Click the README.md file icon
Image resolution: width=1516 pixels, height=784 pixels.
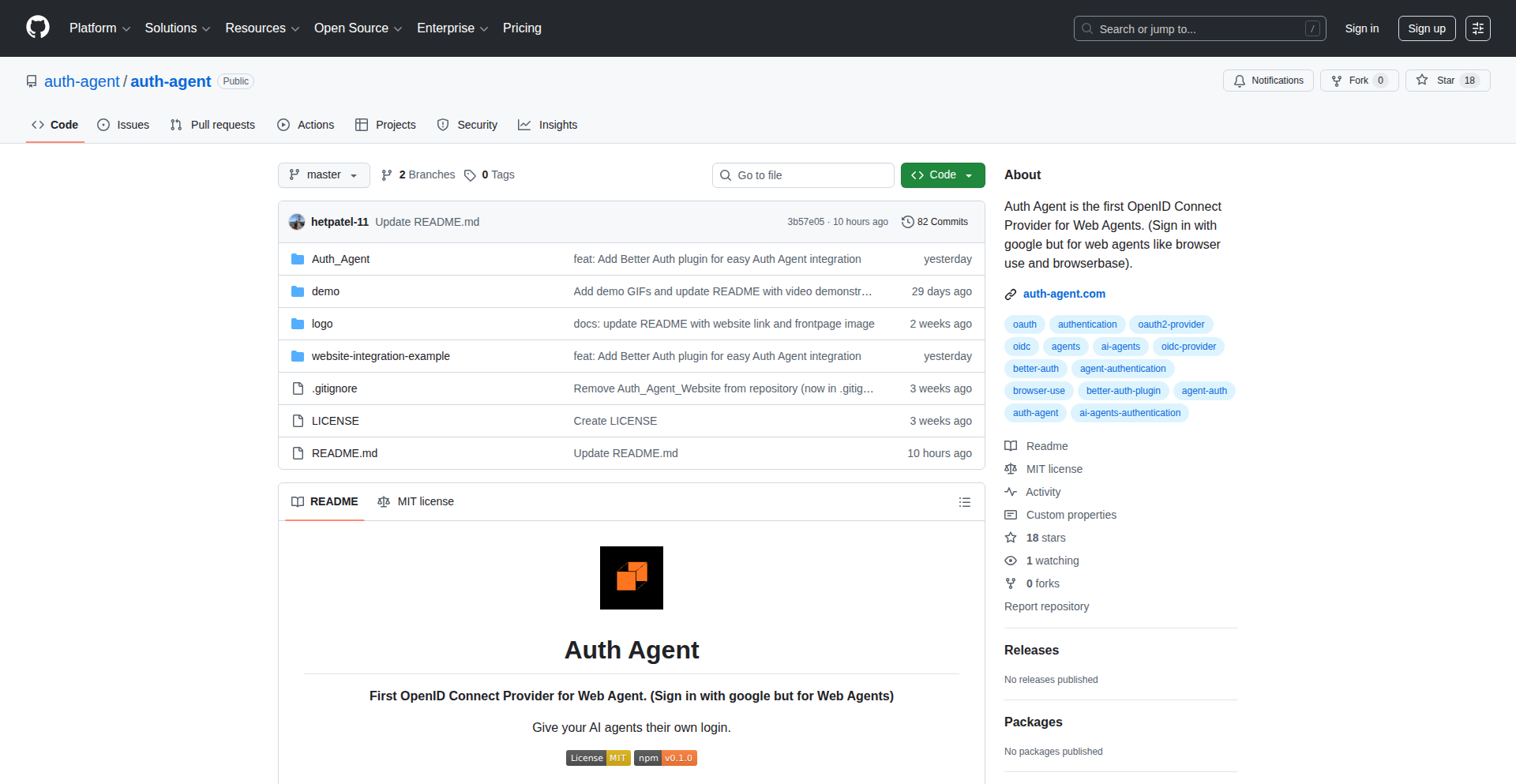298,453
